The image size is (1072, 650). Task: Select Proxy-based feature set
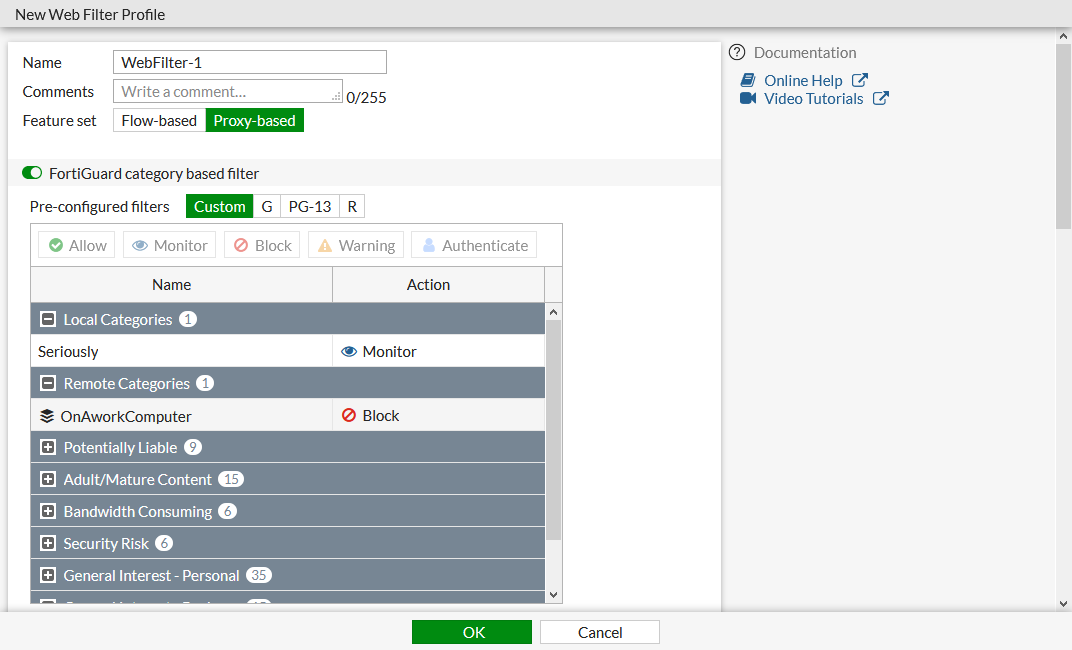(x=254, y=120)
